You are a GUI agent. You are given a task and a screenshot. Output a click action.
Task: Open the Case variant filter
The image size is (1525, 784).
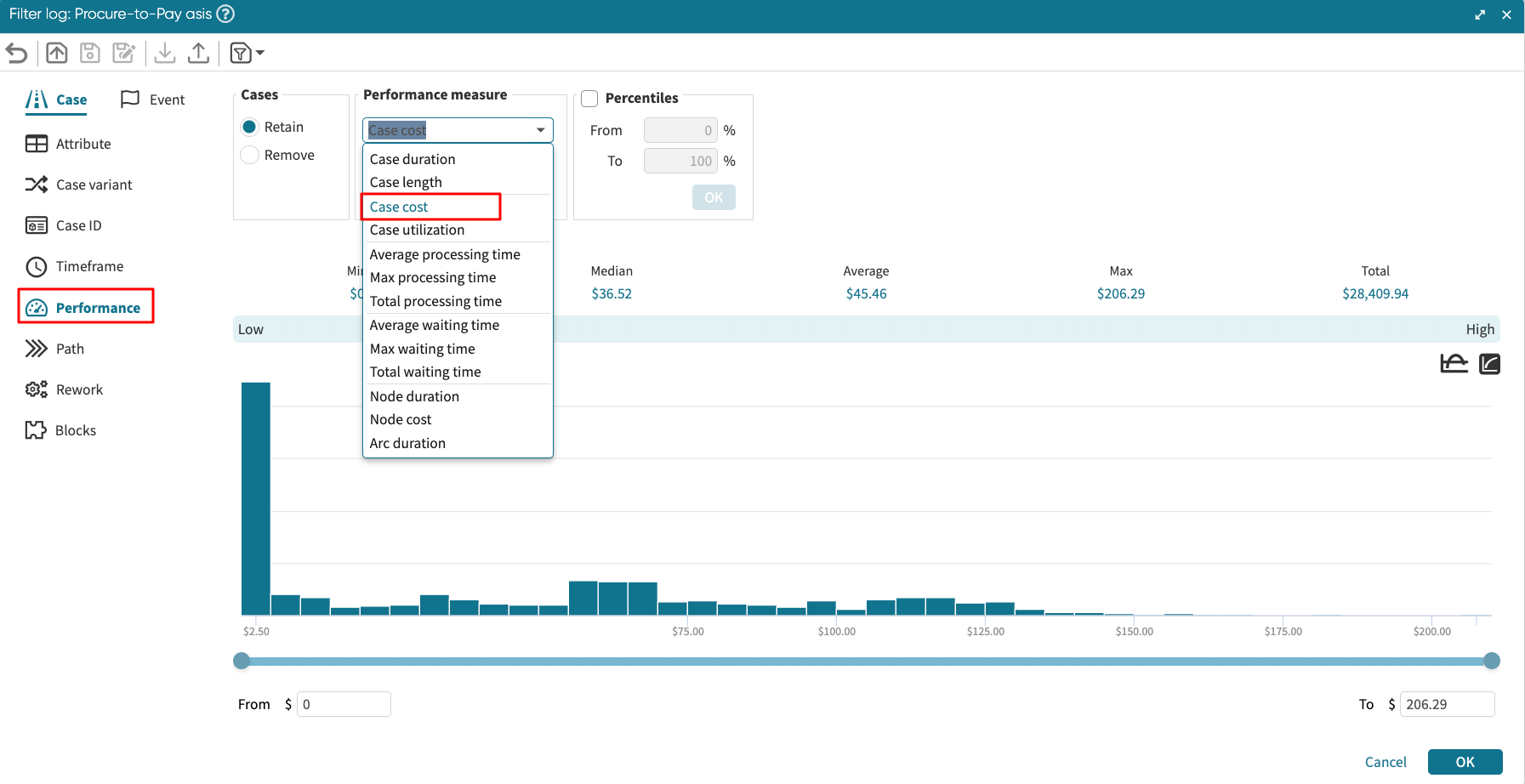coord(94,185)
